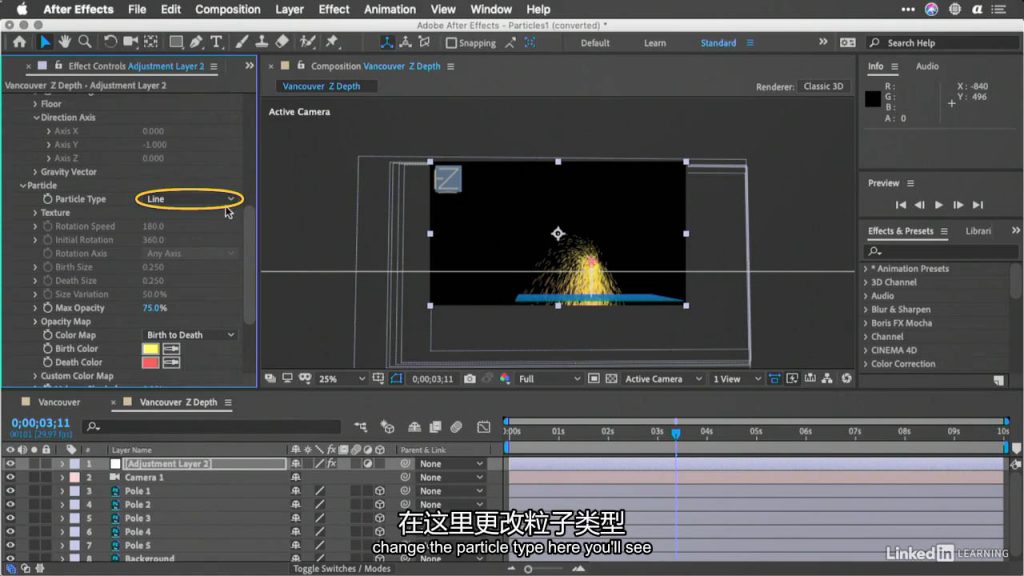Screen dimensions: 1024x576
Task: Open the Death Color red swatch
Action: [150, 362]
